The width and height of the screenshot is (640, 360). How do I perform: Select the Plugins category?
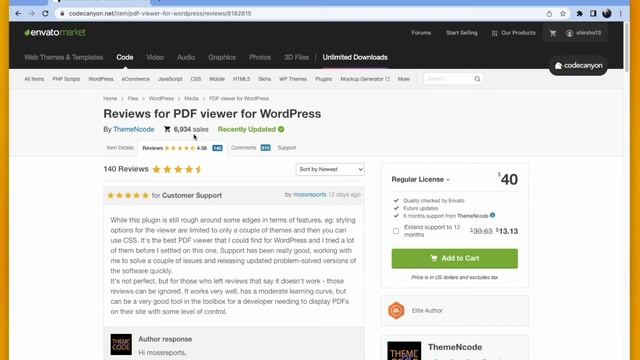click(324, 79)
